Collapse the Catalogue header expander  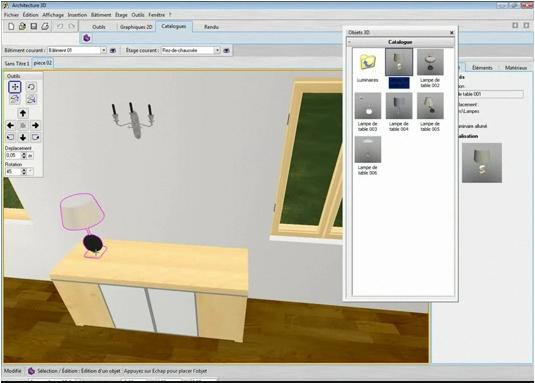click(349, 42)
